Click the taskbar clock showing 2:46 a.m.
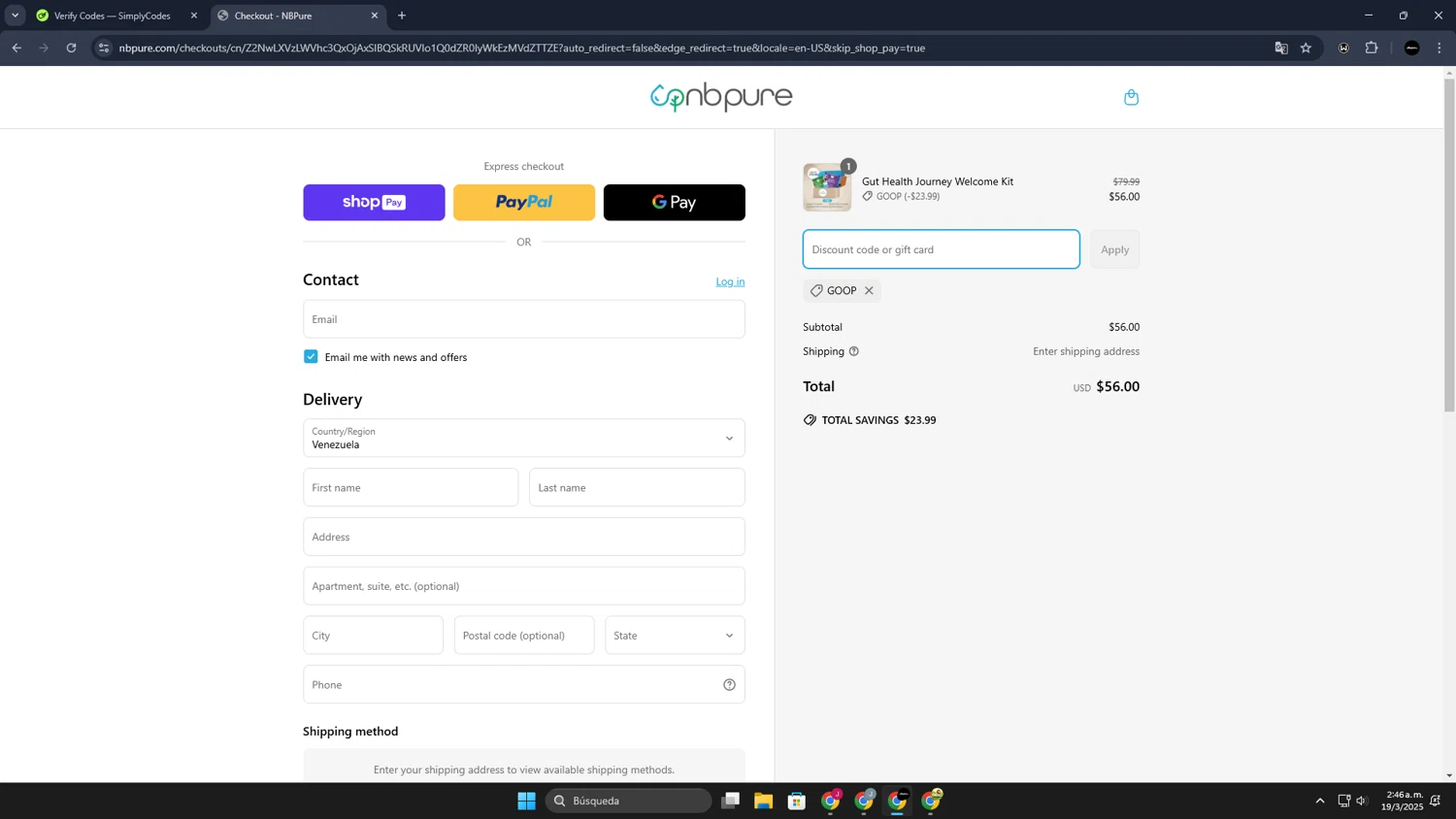 pos(1403,801)
